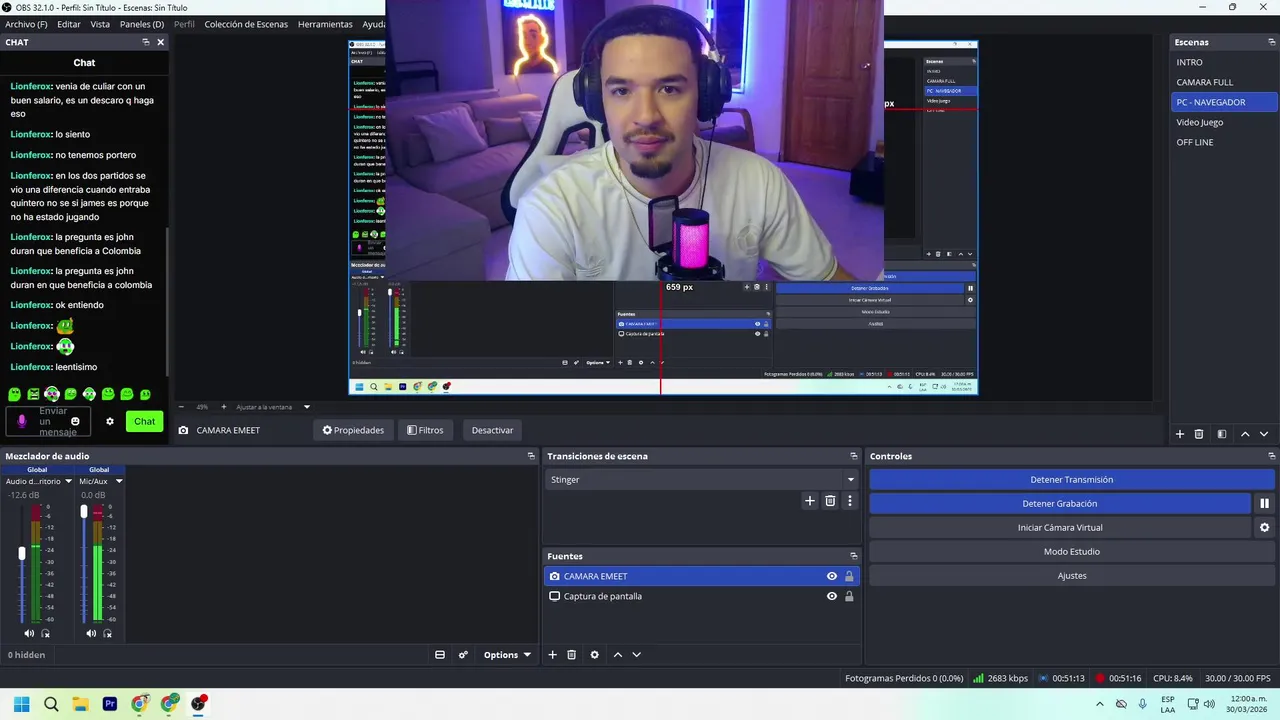The height and width of the screenshot is (720, 1280).
Task: Toggle monitoring headphone for Mic/Aux
Action: pos(108,633)
